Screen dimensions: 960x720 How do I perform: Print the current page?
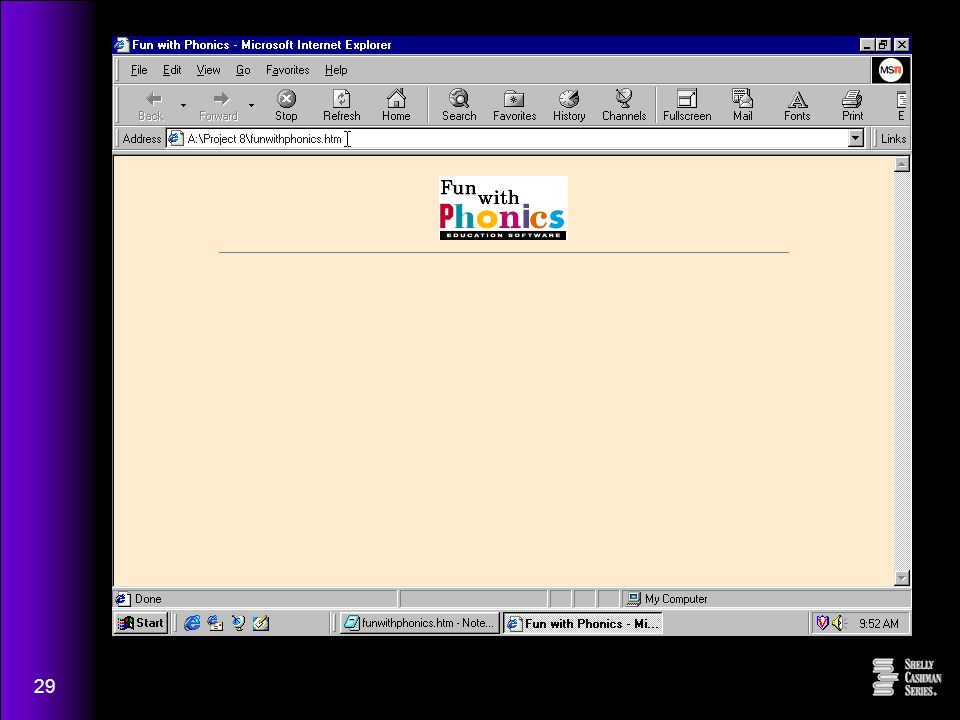[852, 106]
